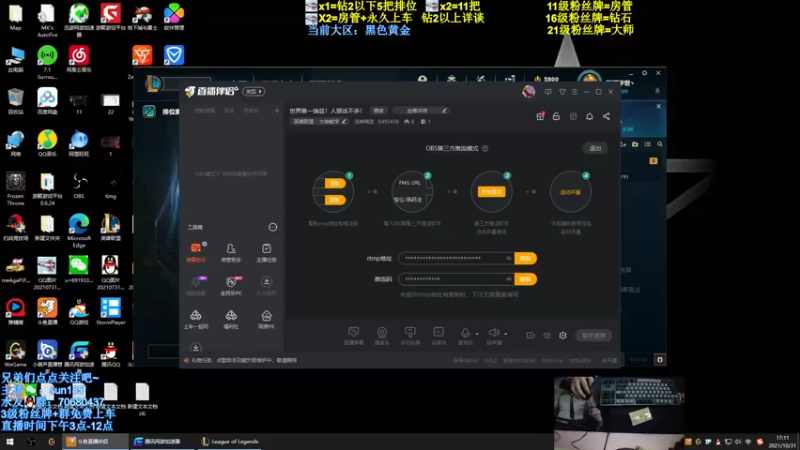Click the calendar icon beside the bell
This screenshot has width=800, height=450.
click(x=573, y=116)
